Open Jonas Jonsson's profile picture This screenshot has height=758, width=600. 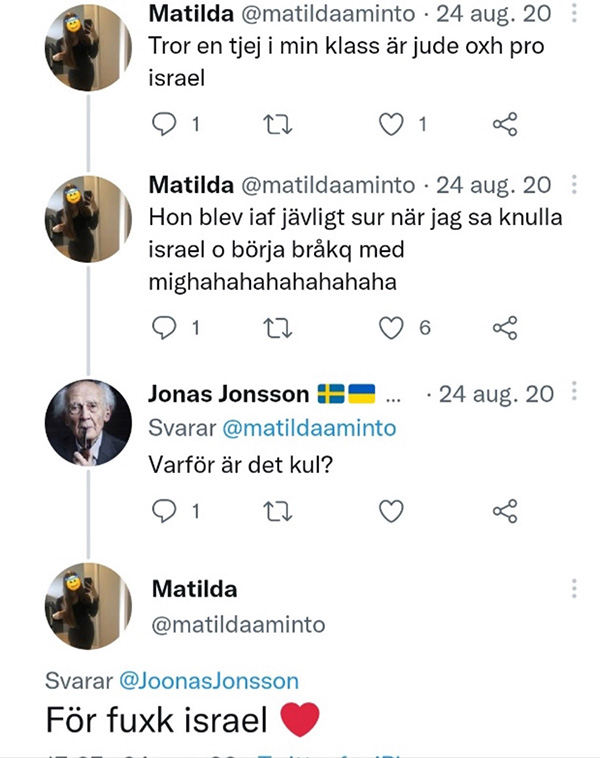coord(89,423)
